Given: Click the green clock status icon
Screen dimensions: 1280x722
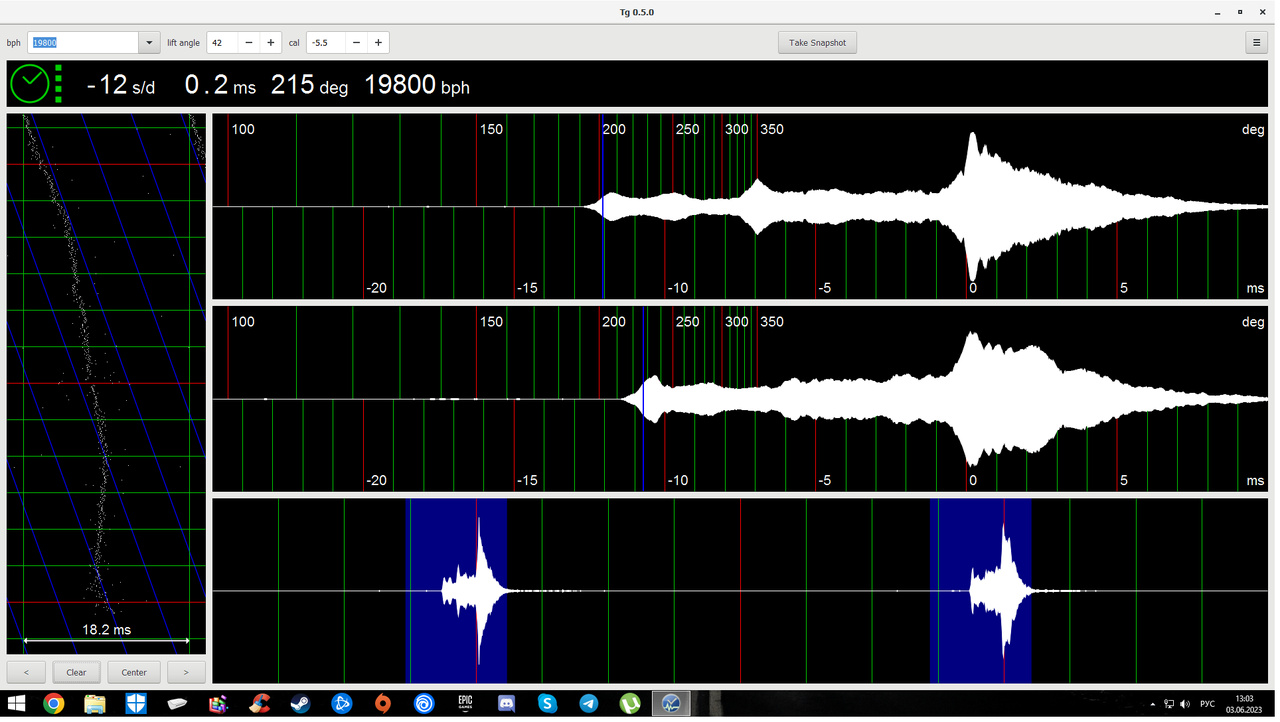Looking at the screenshot, I should [30, 84].
